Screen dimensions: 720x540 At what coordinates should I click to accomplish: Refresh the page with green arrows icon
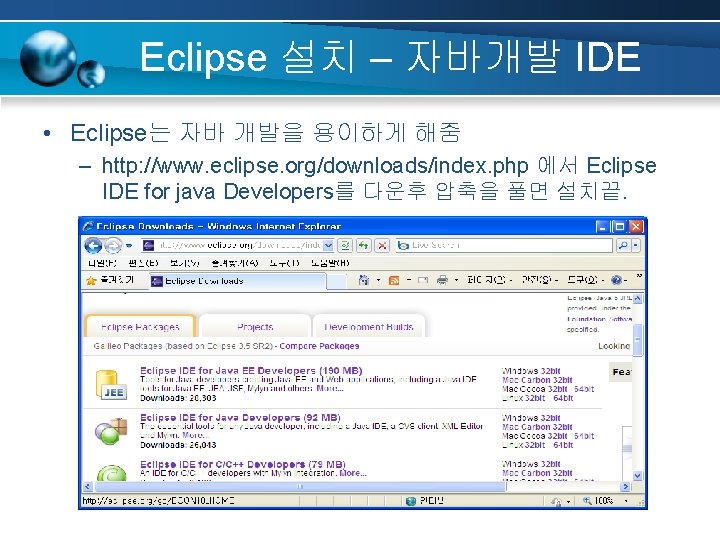point(364,246)
